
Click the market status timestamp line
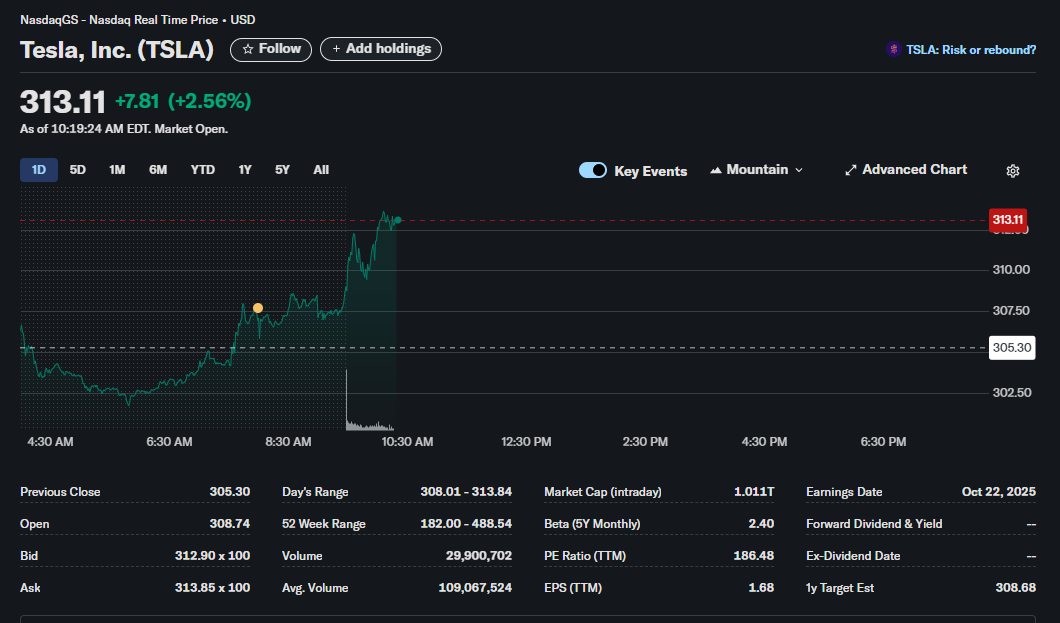coord(124,129)
